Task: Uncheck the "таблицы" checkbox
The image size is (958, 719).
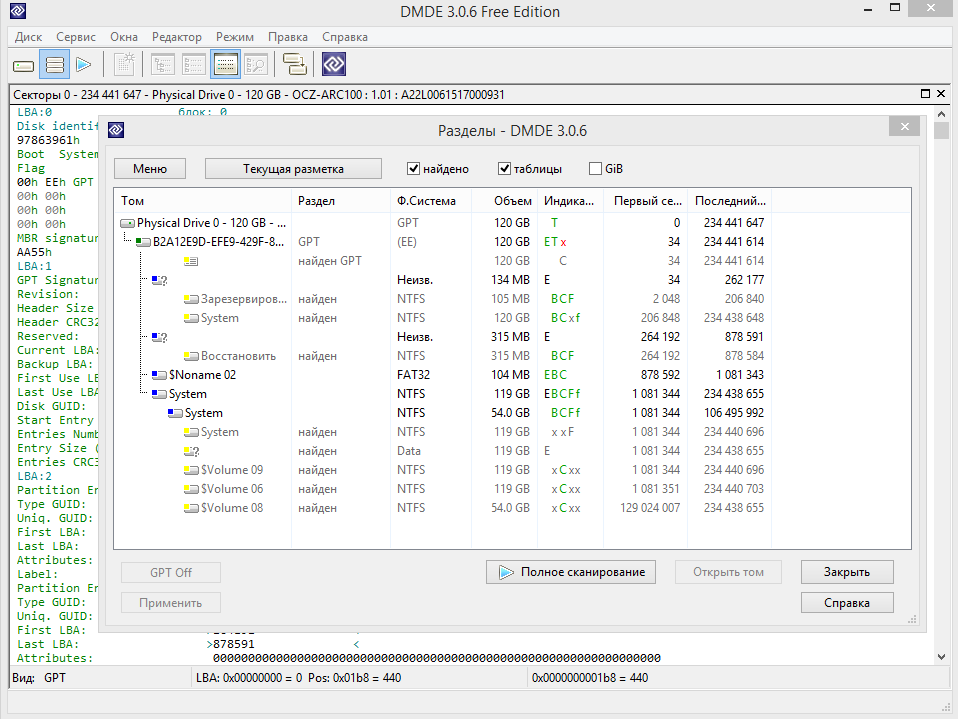Action: (x=505, y=169)
